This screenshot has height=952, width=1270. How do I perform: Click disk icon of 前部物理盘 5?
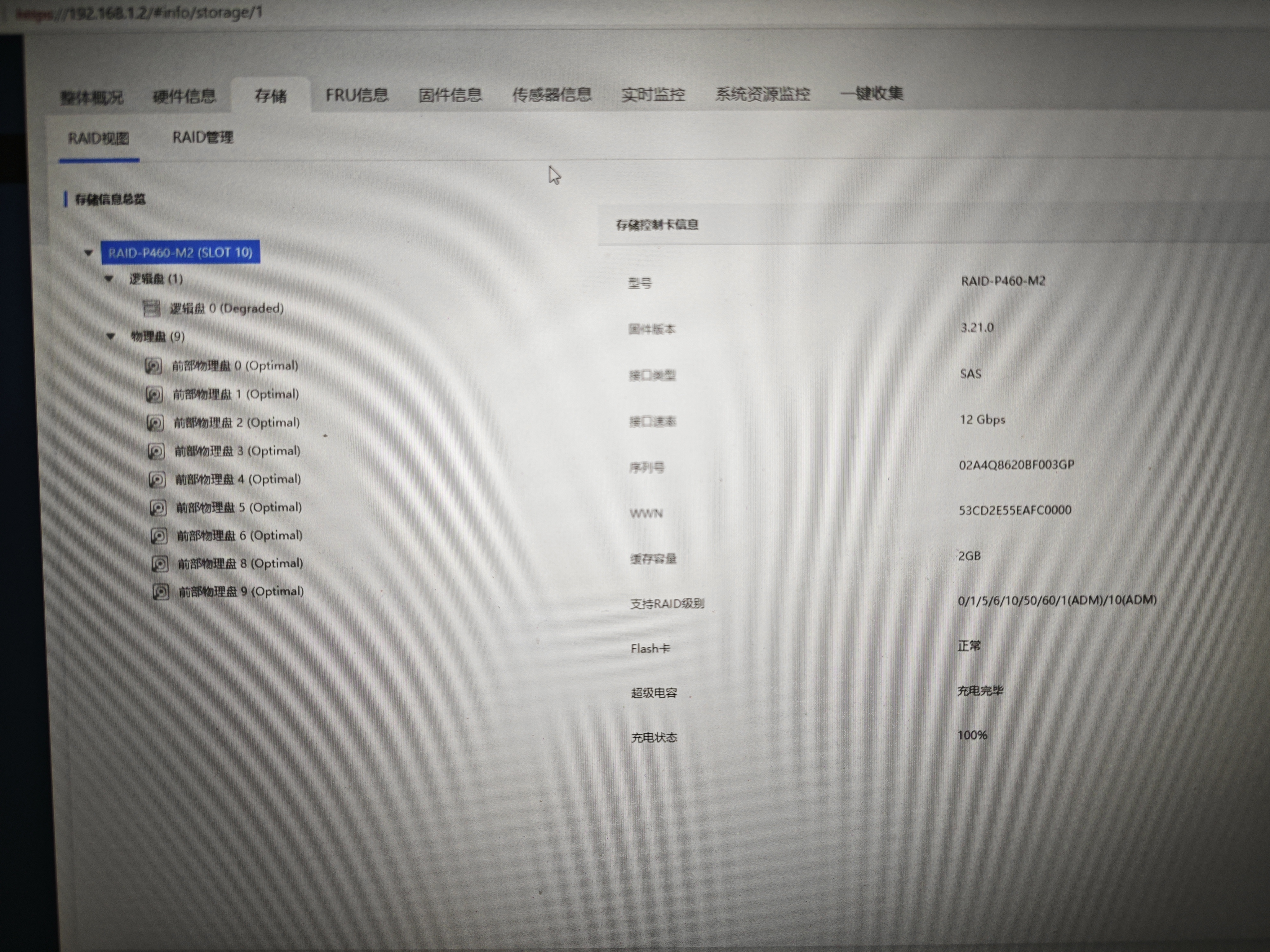point(158,508)
